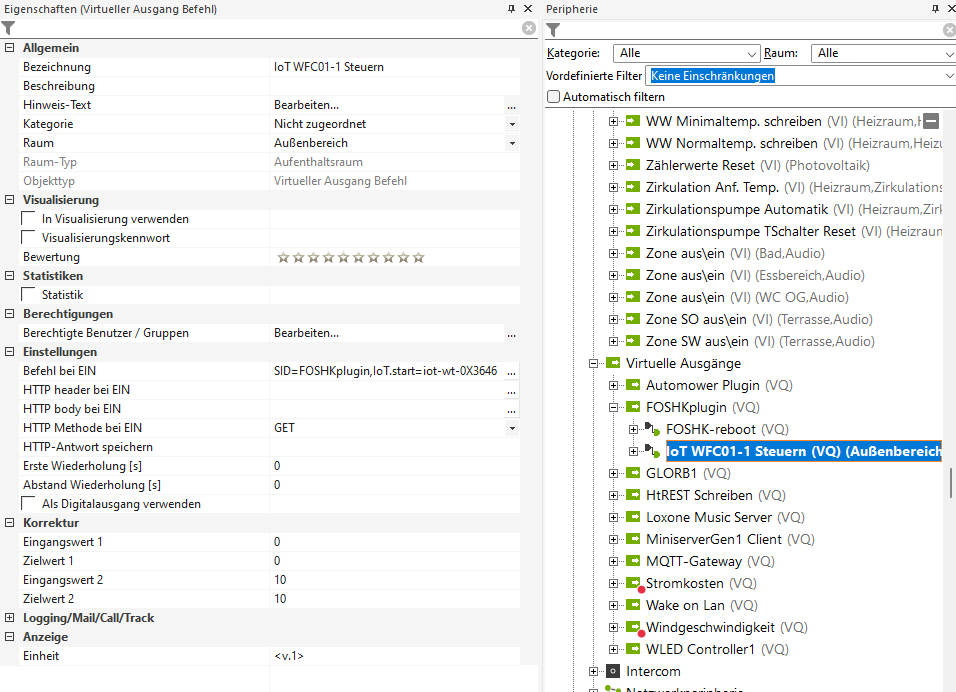Click the Intercom device icon
This screenshot has width=956, height=692.
point(613,671)
